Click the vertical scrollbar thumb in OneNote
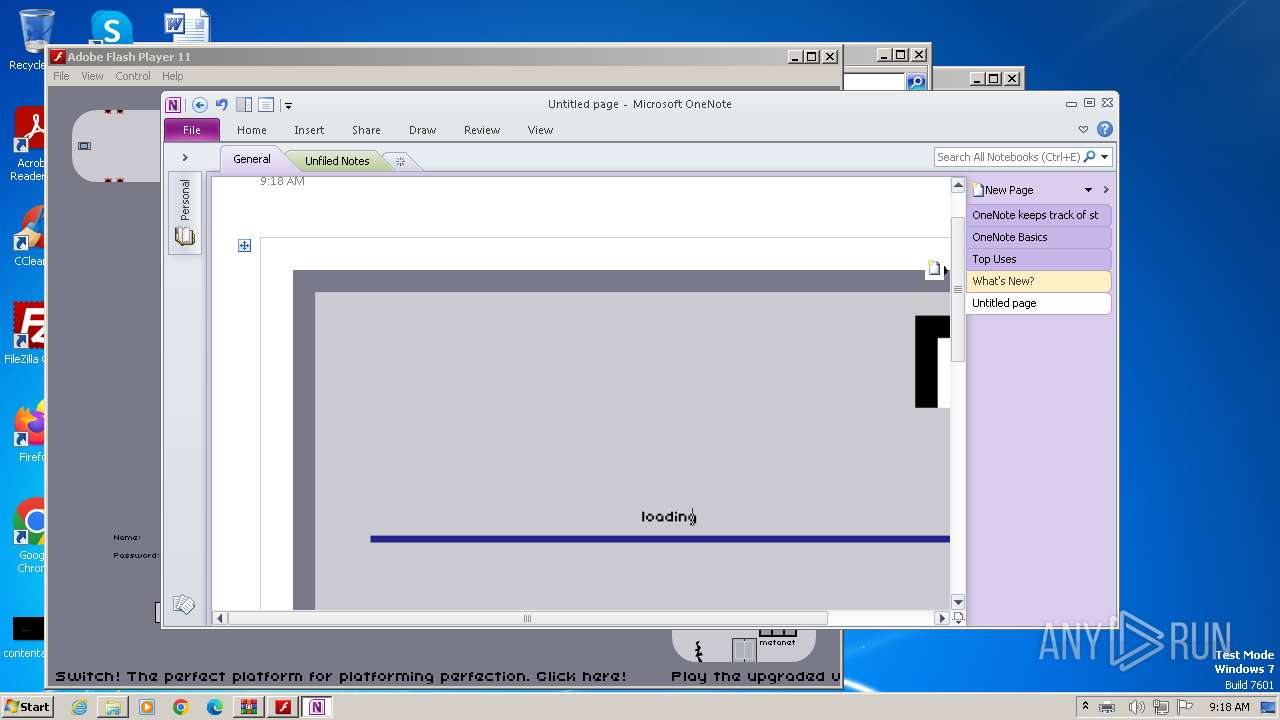 [x=957, y=289]
